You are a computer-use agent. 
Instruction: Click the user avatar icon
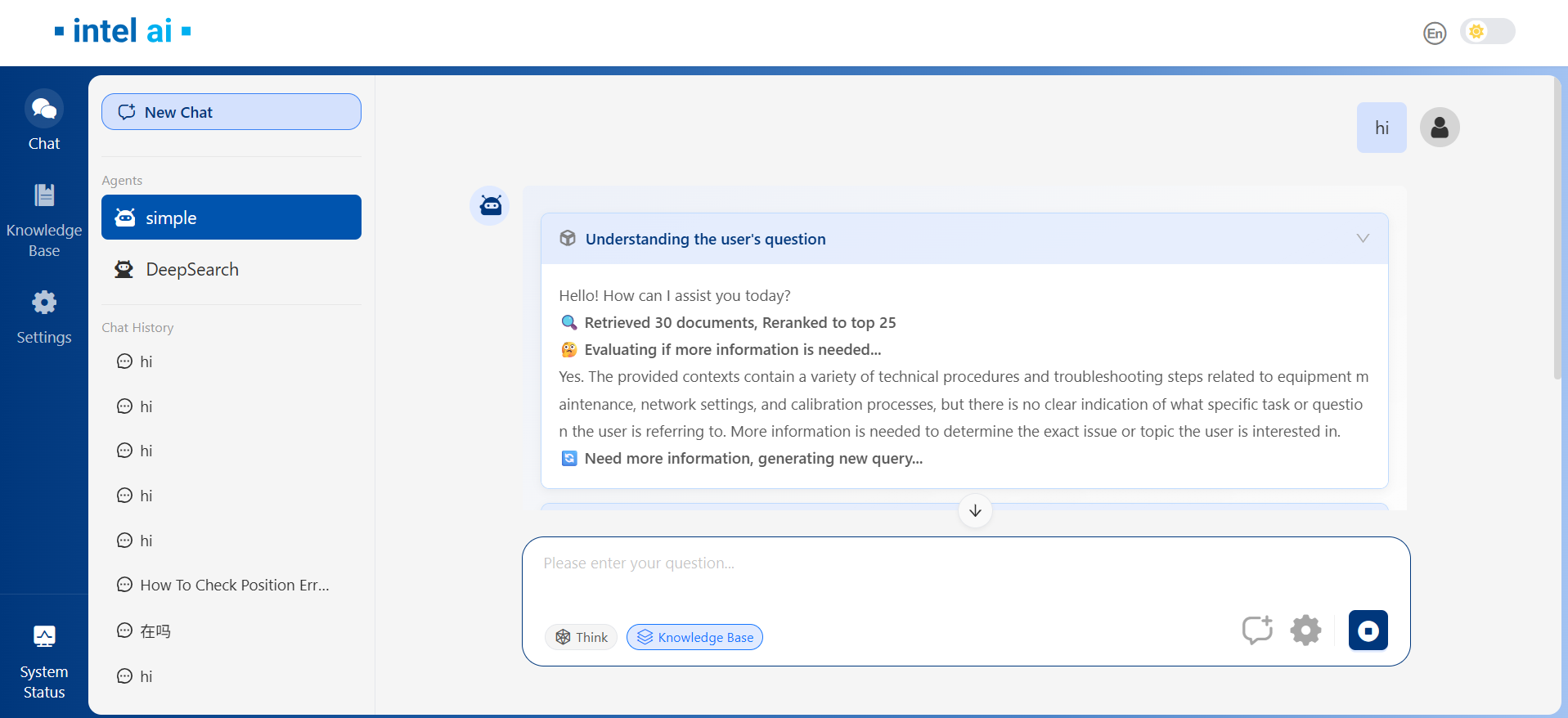point(1440,128)
